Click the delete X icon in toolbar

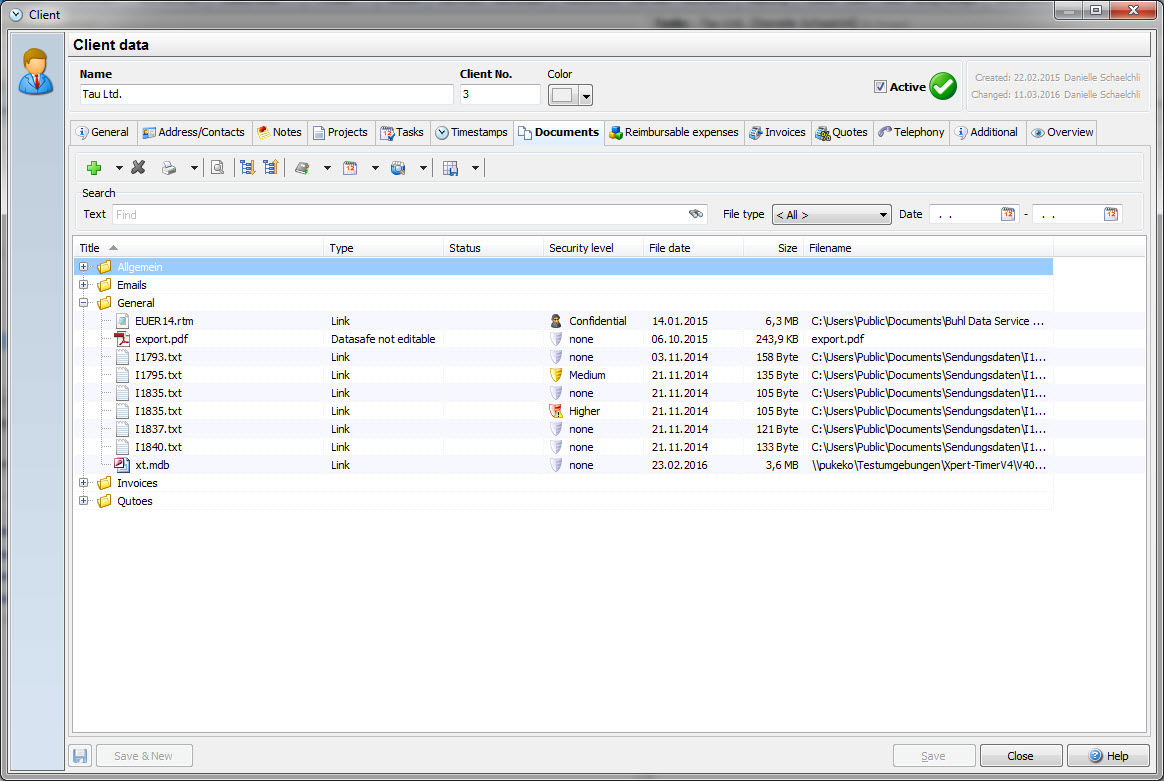pos(139,168)
